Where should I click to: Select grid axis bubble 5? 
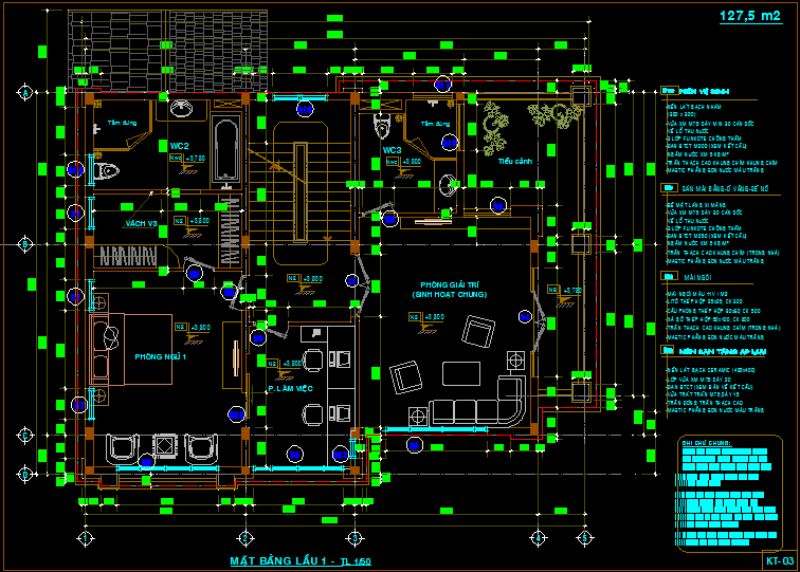585,538
